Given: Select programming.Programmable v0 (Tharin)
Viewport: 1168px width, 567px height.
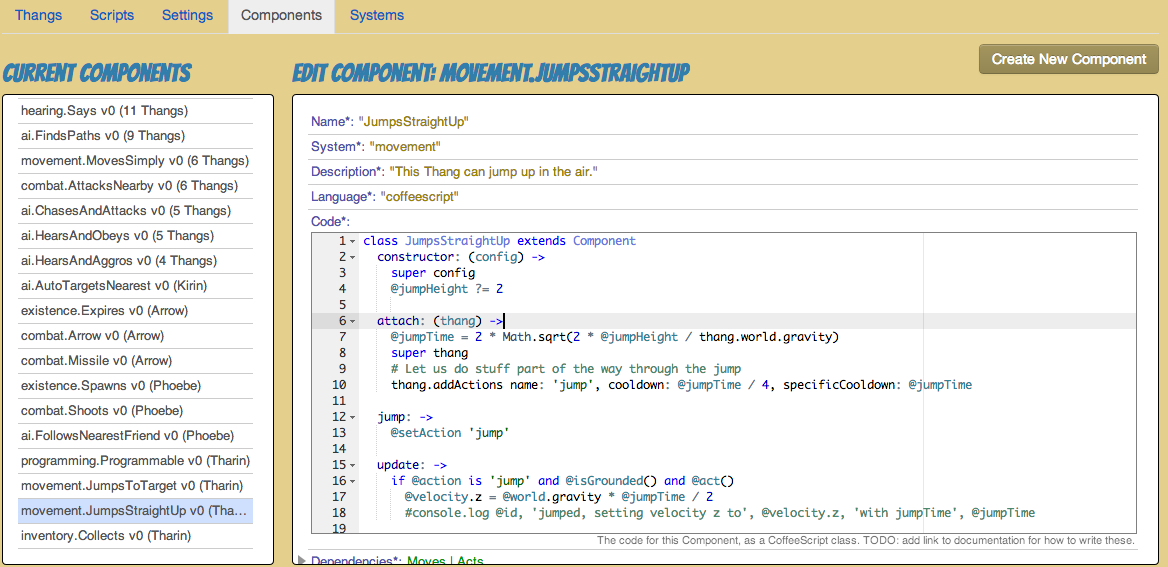Looking at the screenshot, I should [136, 460].
